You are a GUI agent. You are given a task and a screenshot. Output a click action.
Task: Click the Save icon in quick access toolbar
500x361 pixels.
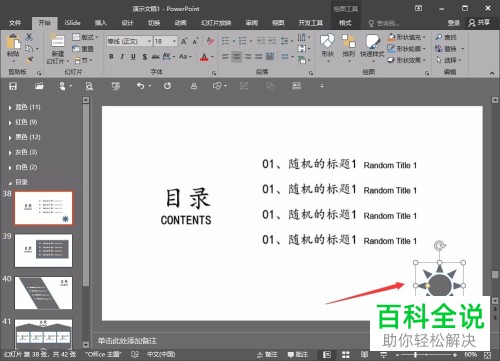pos(13,86)
